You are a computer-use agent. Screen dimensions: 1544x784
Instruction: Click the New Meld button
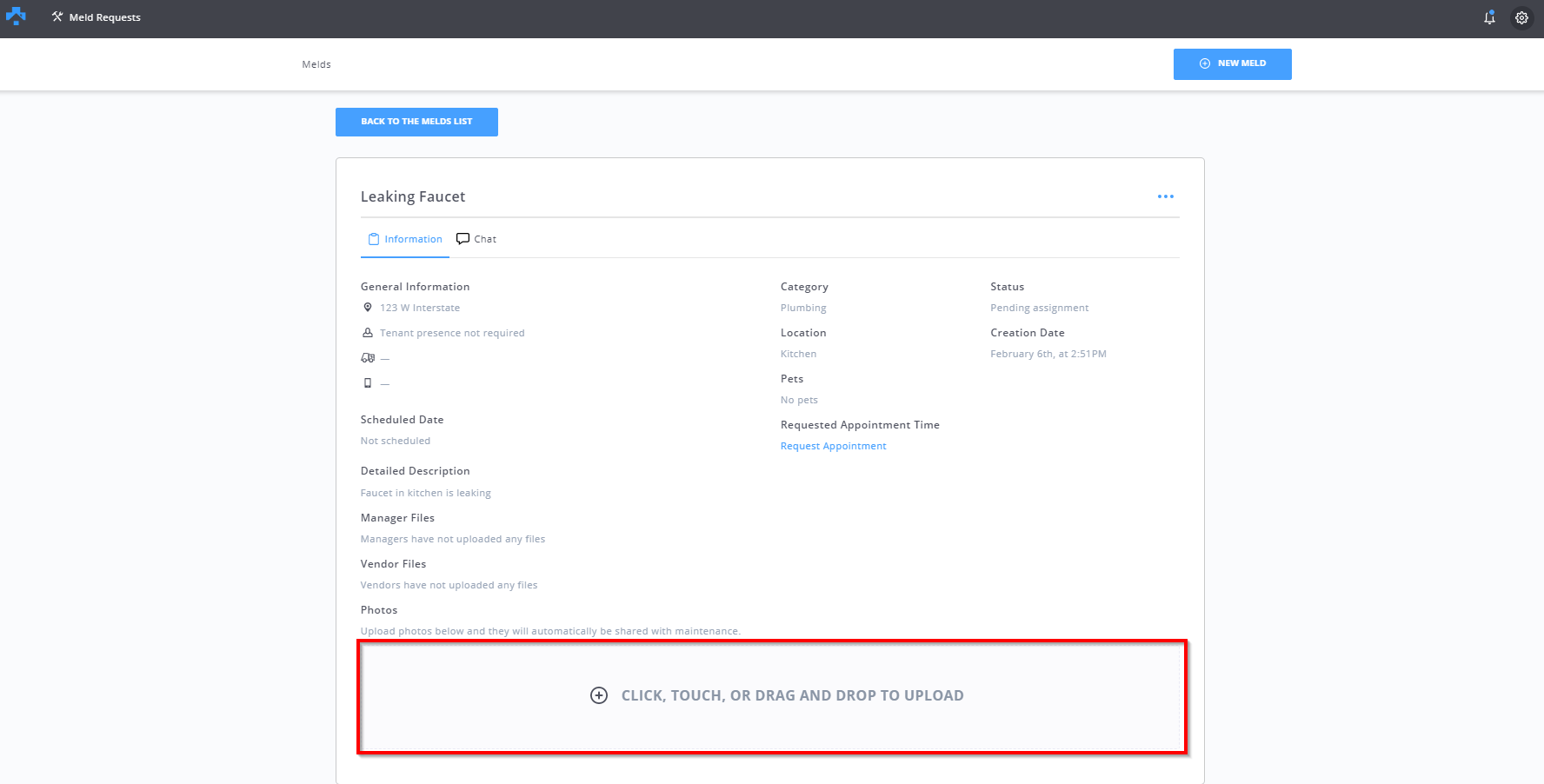point(1232,64)
